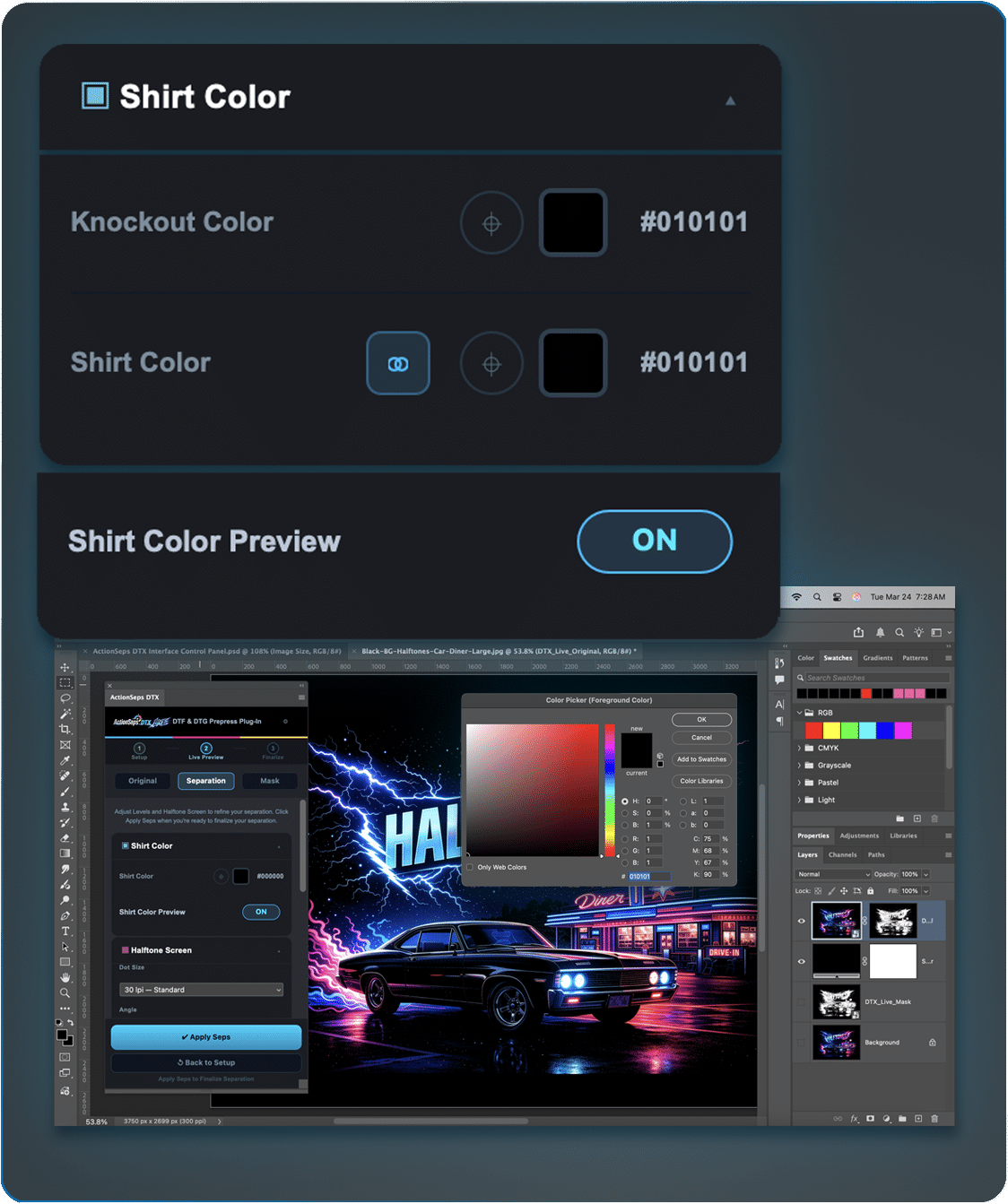
Task: Expand the CMYK swatch folder
Action: [799, 748]
